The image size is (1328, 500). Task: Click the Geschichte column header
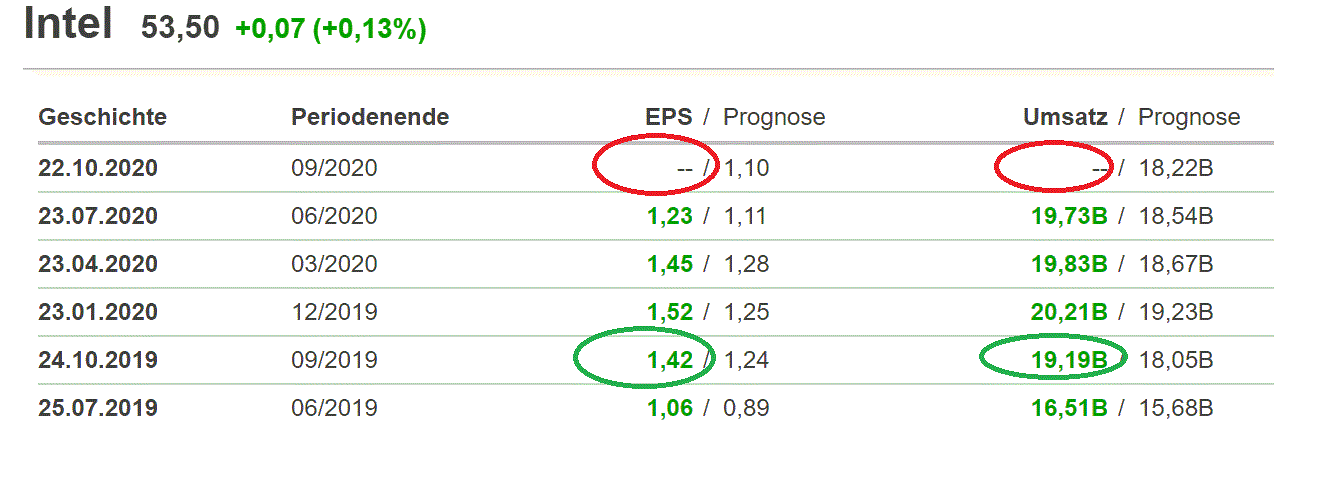[102, 117]
